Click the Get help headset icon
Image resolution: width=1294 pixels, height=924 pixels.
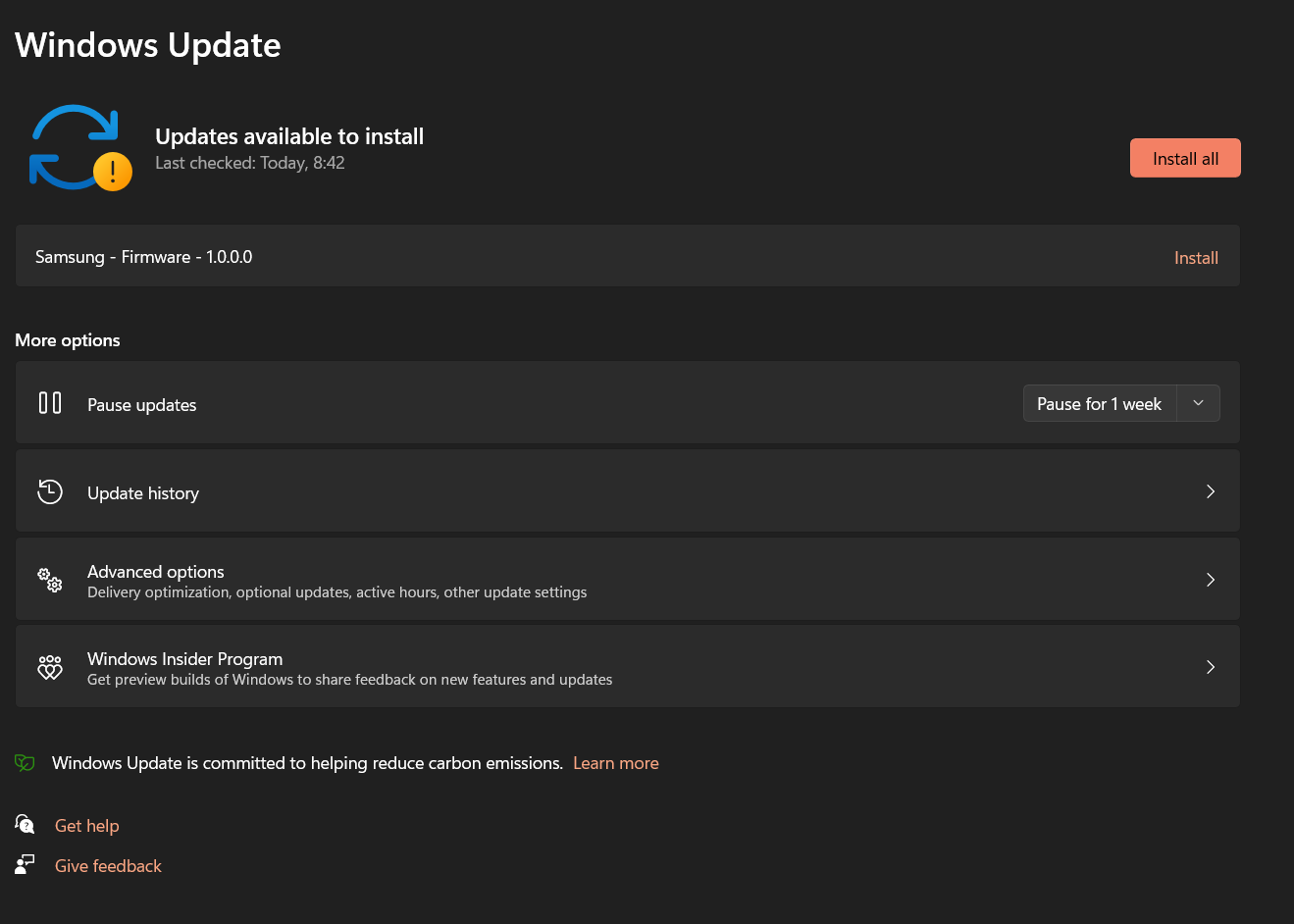coord(25,824)
